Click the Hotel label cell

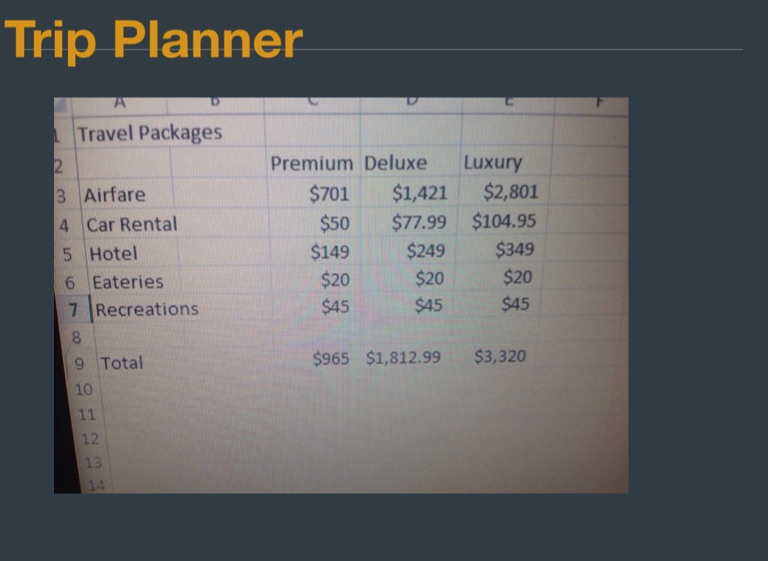[x=113, y=253]
